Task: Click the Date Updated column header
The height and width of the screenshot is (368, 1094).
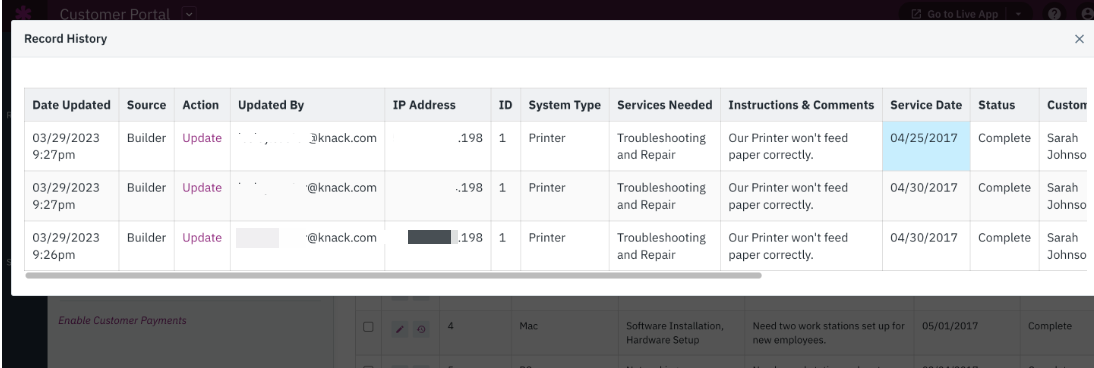Action: point(71,105)
